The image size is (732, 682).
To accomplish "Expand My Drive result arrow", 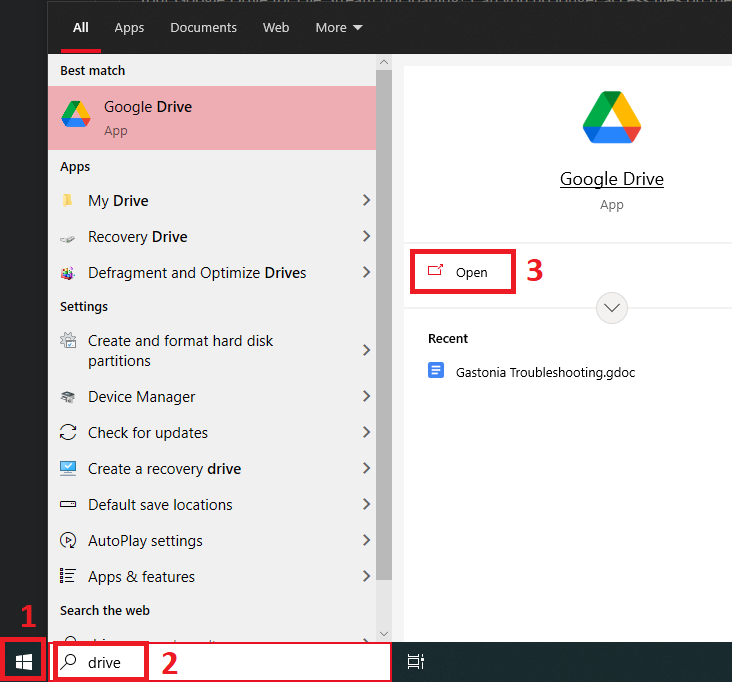I will (x=366, y=200).
